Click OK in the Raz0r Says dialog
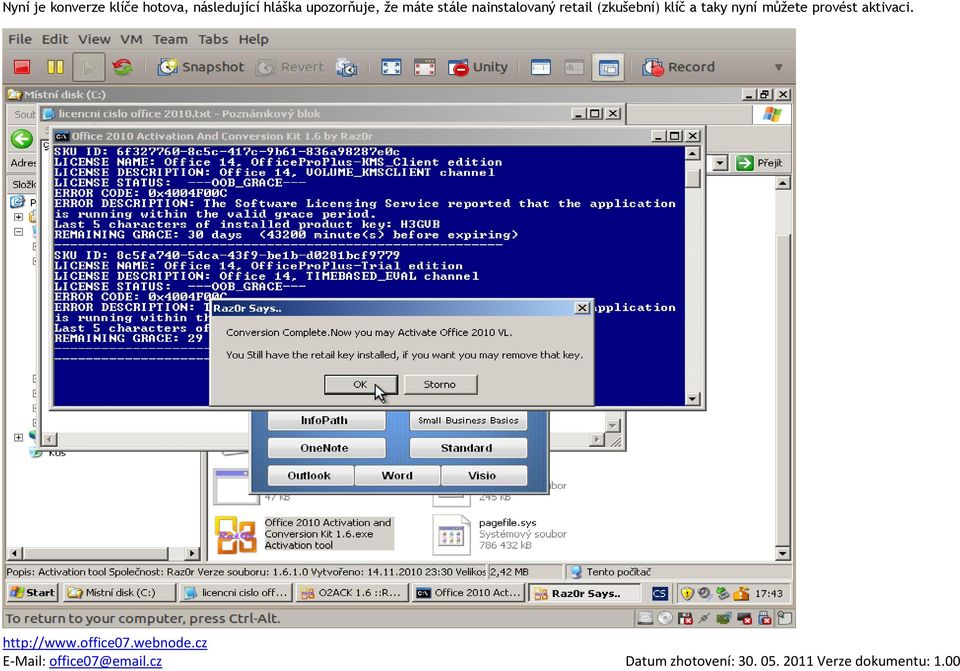Image resolution: width=960 pixels, height=671 pixels. pos(361,384)
